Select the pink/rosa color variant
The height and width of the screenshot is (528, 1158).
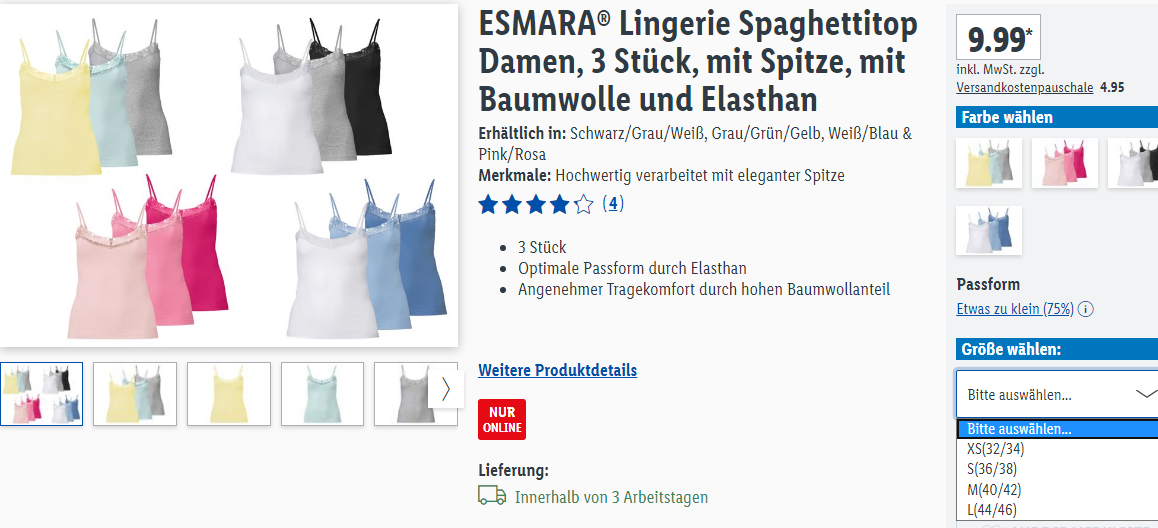coord(1064,162)
